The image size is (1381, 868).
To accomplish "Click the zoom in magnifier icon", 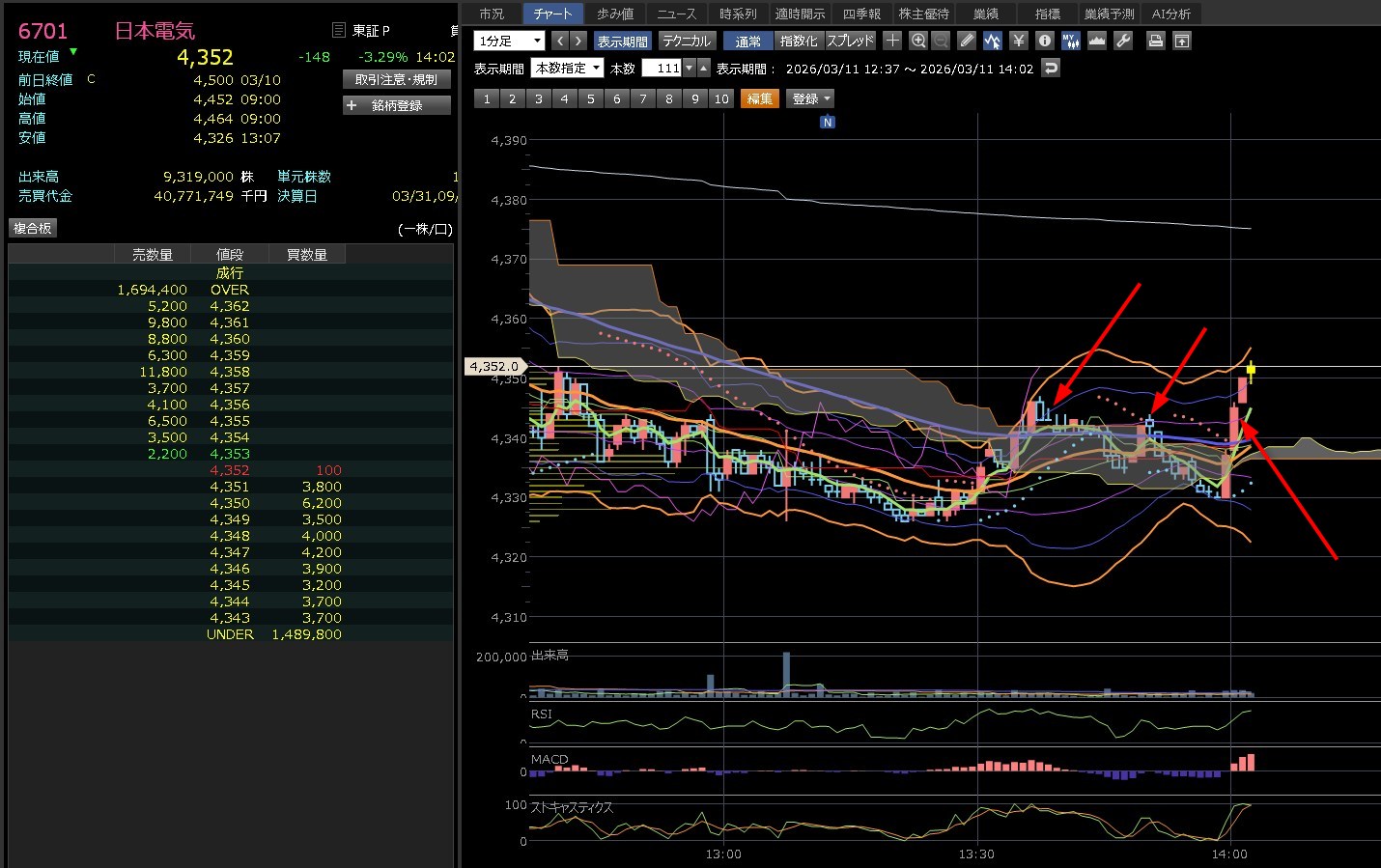I will pyautogui.click(x=918, y=41).
